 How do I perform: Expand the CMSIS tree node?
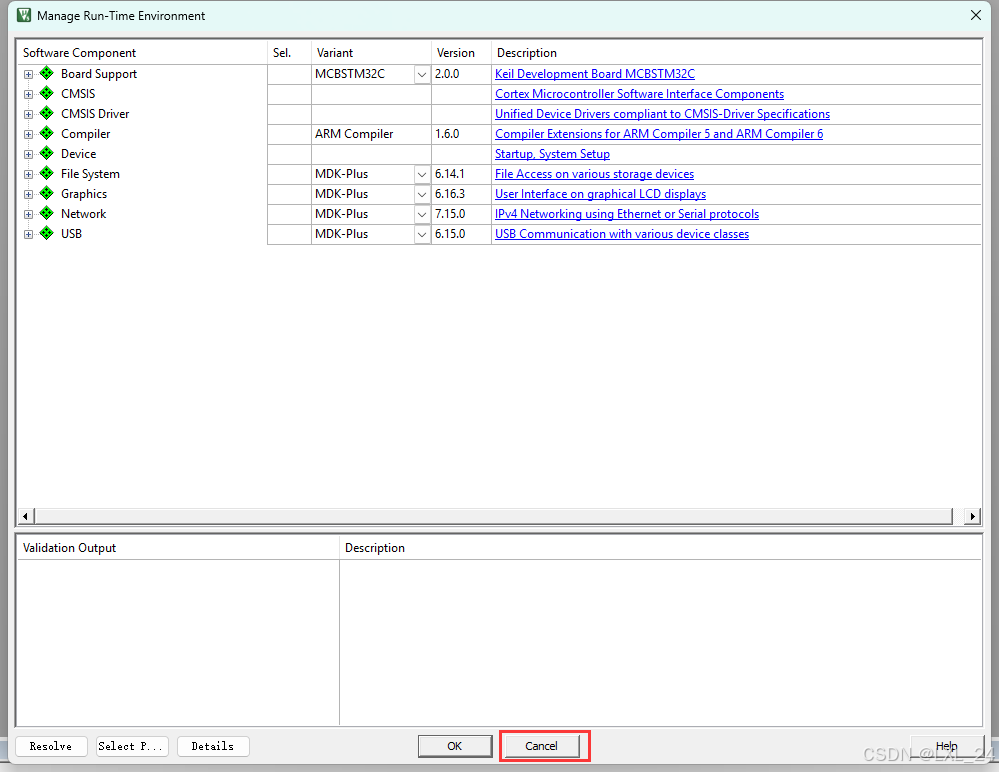(x=28, y=94)
